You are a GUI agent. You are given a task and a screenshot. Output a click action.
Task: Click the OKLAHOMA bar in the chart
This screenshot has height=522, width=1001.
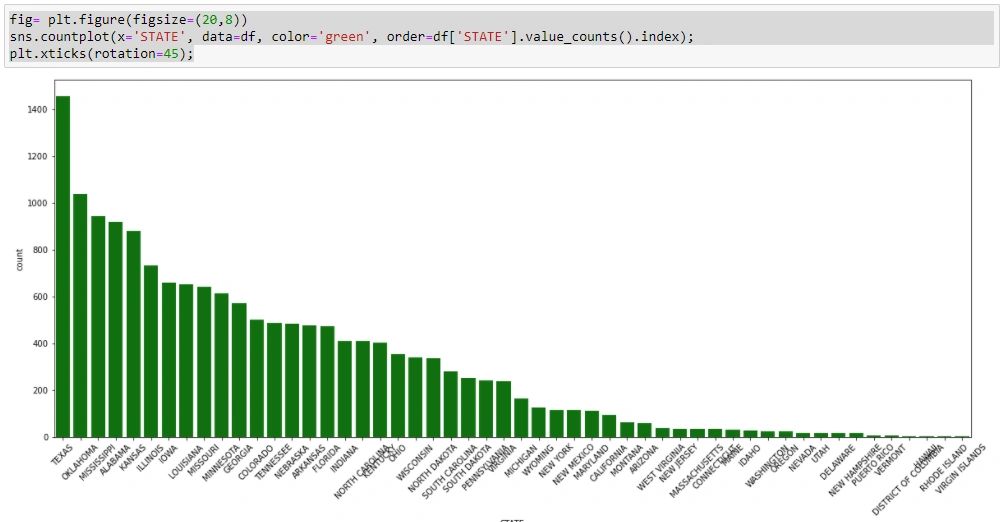[x=80, y=315]
